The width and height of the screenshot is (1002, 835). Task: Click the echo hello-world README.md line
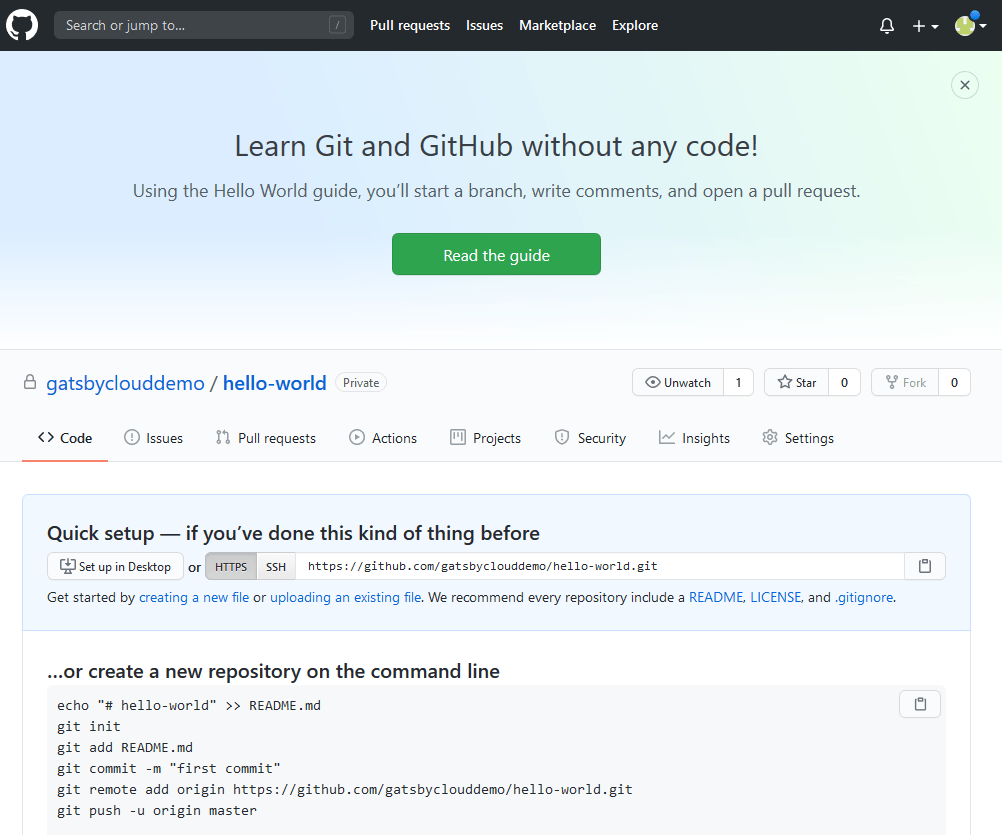coord(189,705)
